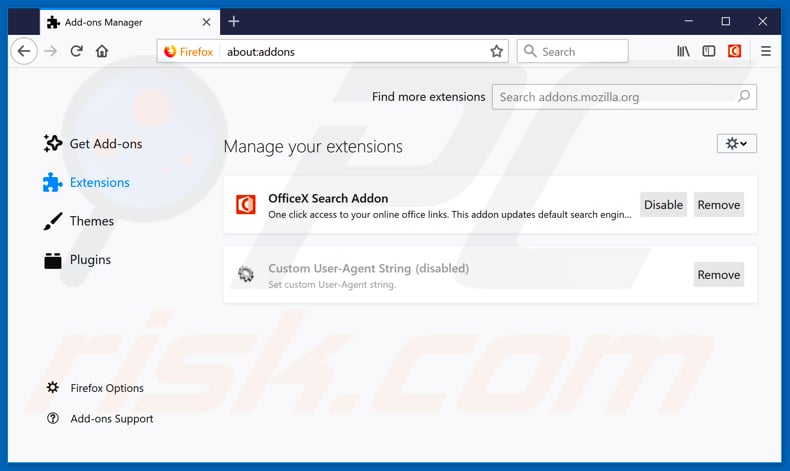This screenshot has width=790, height=471.
Task: Open Get Add-ons section
Action: [x=93, y=144]
